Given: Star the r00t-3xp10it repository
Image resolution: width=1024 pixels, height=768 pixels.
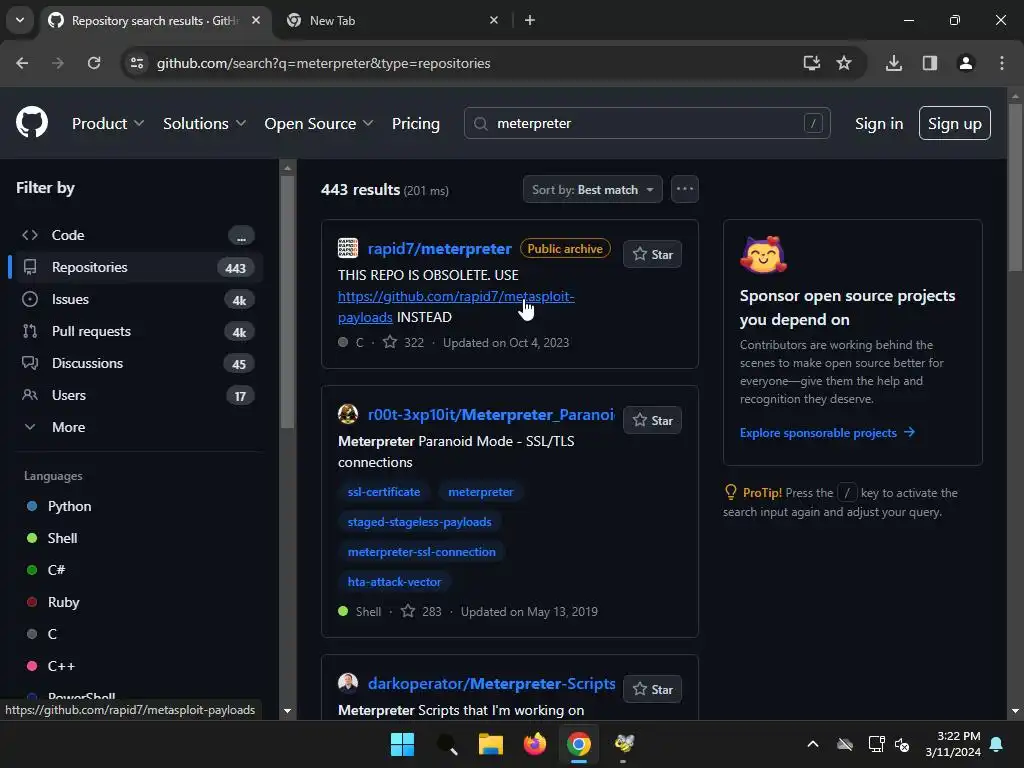Looking at the screenshot, I should click(x=652, y=421).
